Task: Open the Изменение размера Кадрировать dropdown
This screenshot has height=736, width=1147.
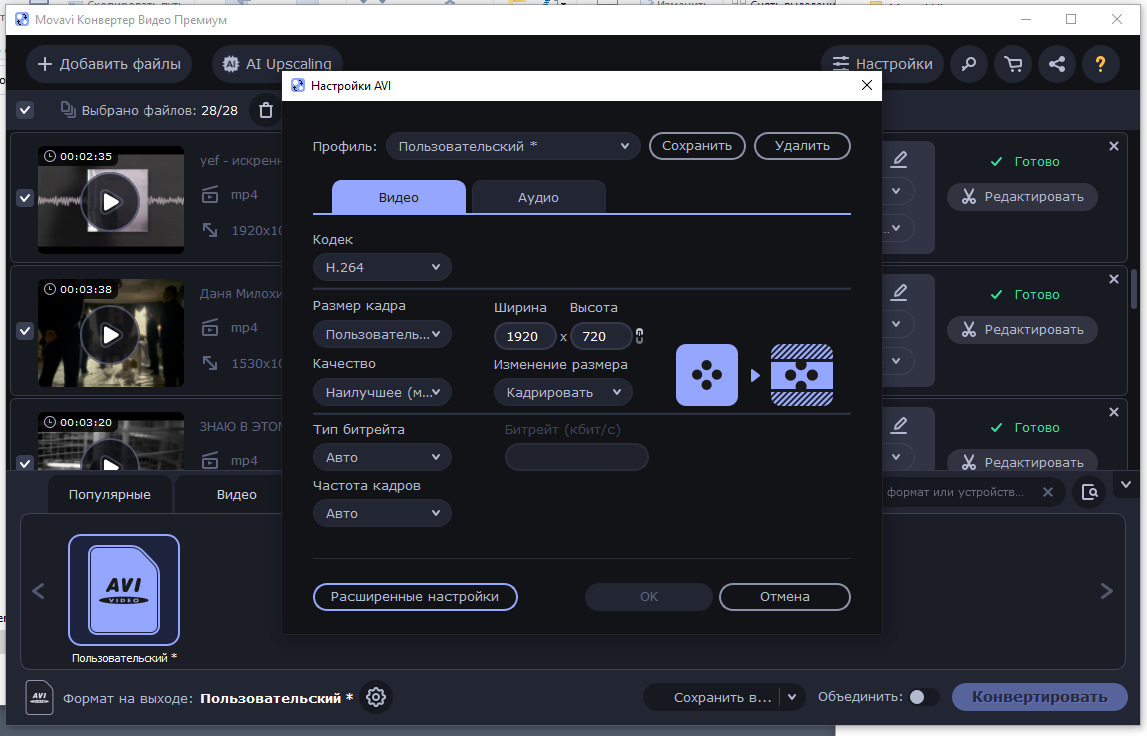Action: click(x=563, y=392)
